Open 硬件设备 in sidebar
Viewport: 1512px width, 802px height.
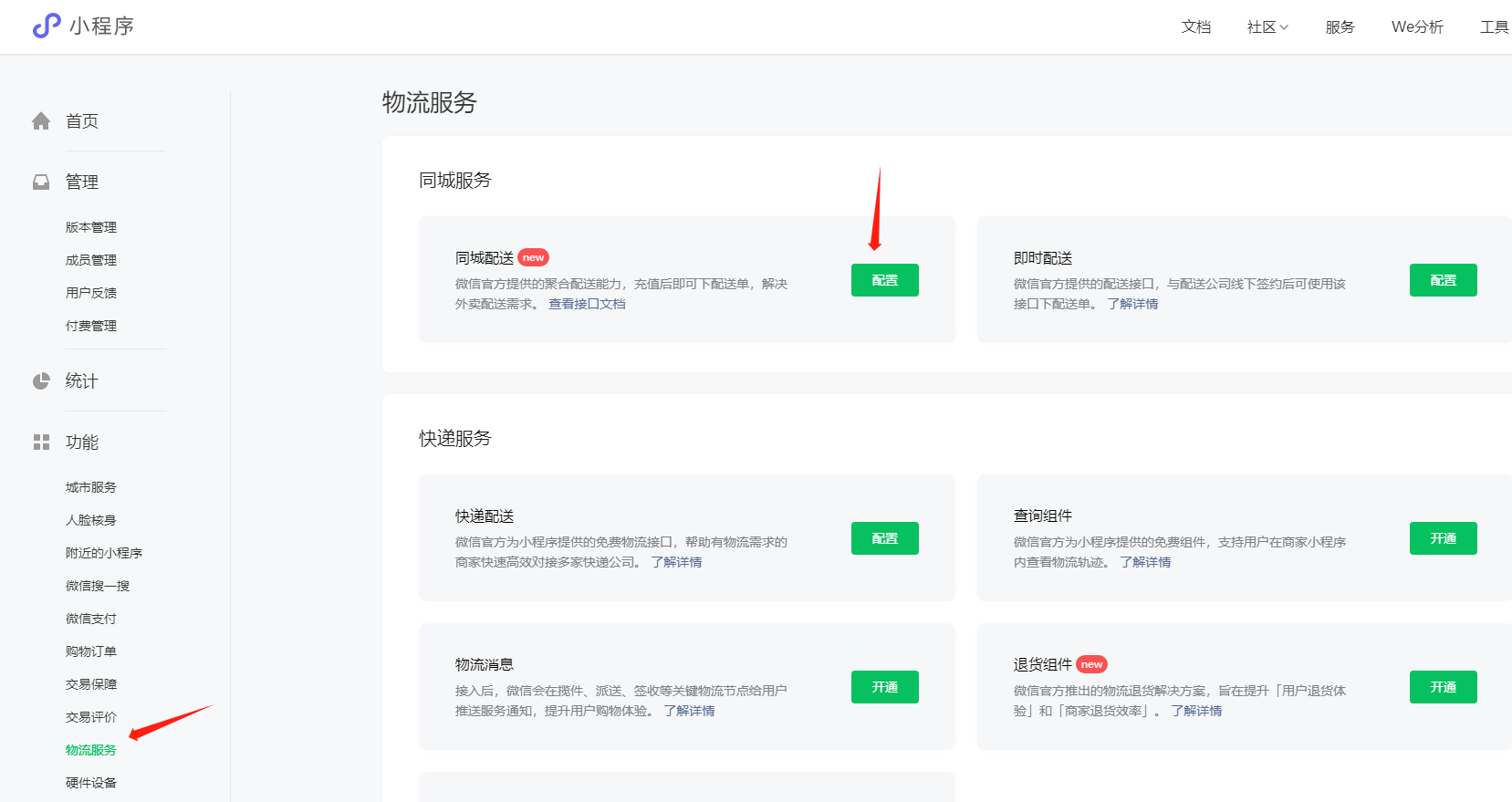coord(91,783)
